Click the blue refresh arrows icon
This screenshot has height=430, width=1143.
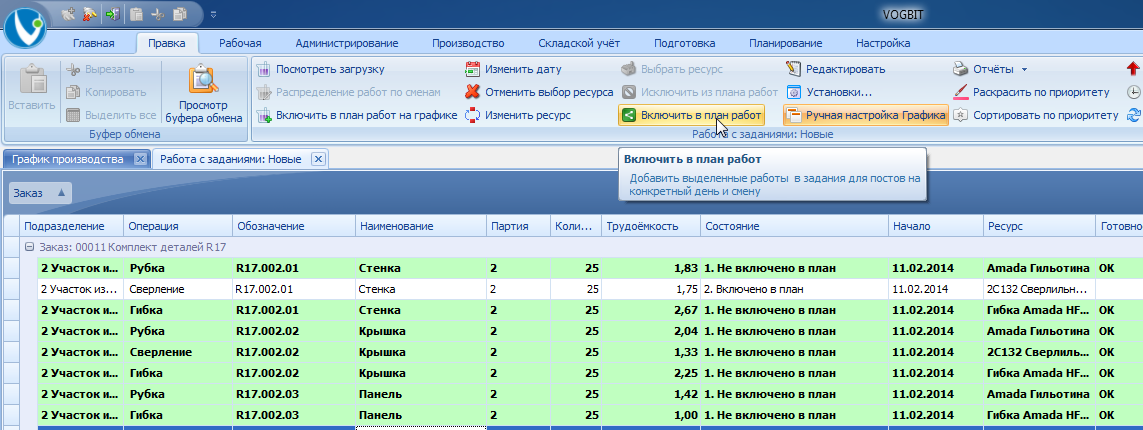1134,115
